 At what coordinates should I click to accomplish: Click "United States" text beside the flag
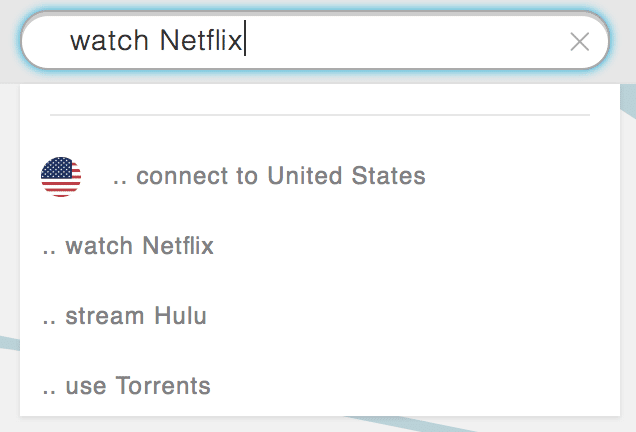[x=346, y=176]
